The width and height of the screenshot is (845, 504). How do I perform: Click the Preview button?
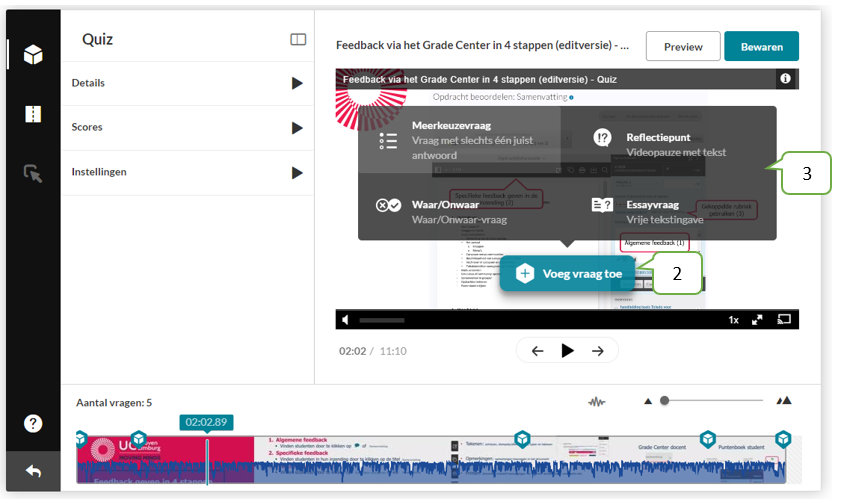[683, 46]
